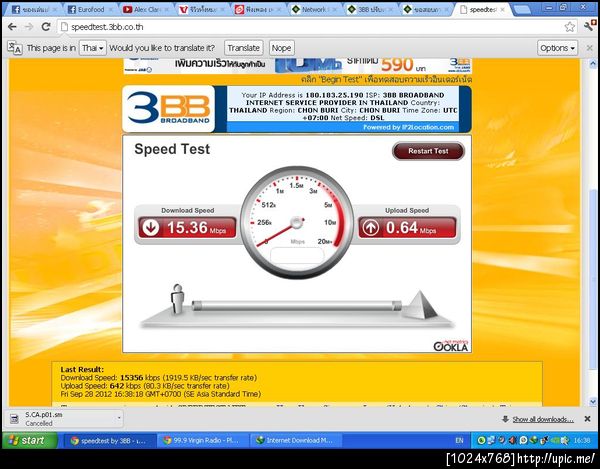Click the Translate button
The width and height of the screenshot is (600, 469).
point(243,48)
